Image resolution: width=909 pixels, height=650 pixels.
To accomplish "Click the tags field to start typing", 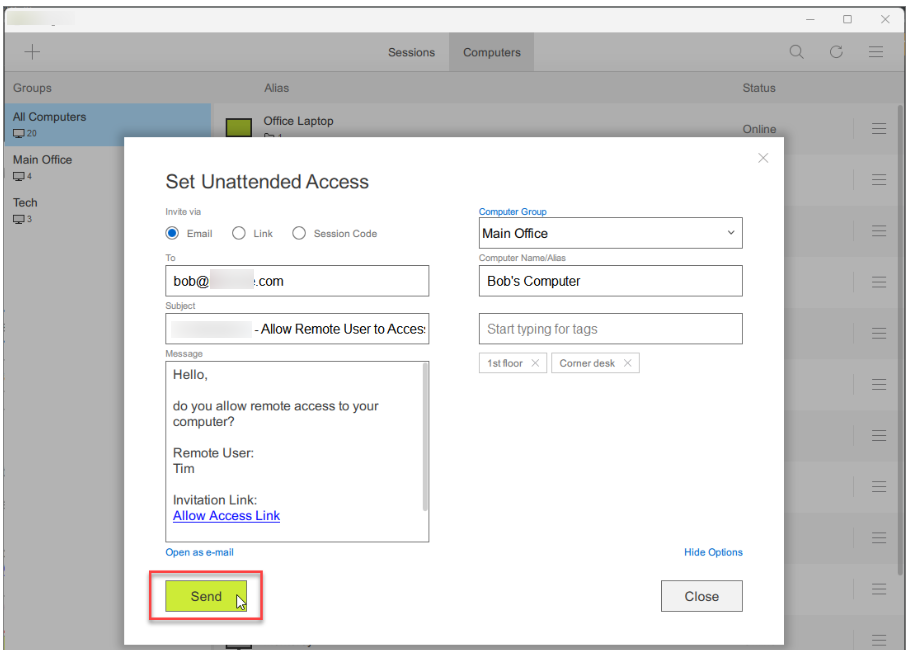I will [610, 328].
